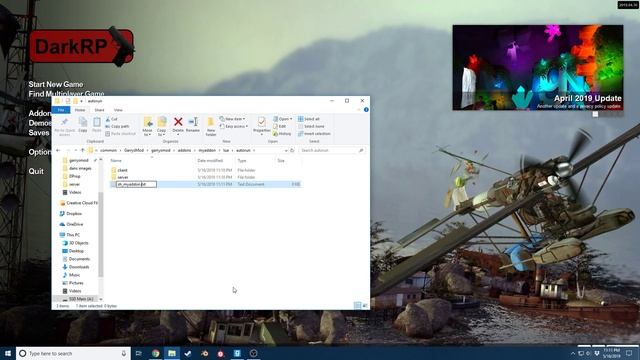Click Select none in the ribbon

coord(311,126)
